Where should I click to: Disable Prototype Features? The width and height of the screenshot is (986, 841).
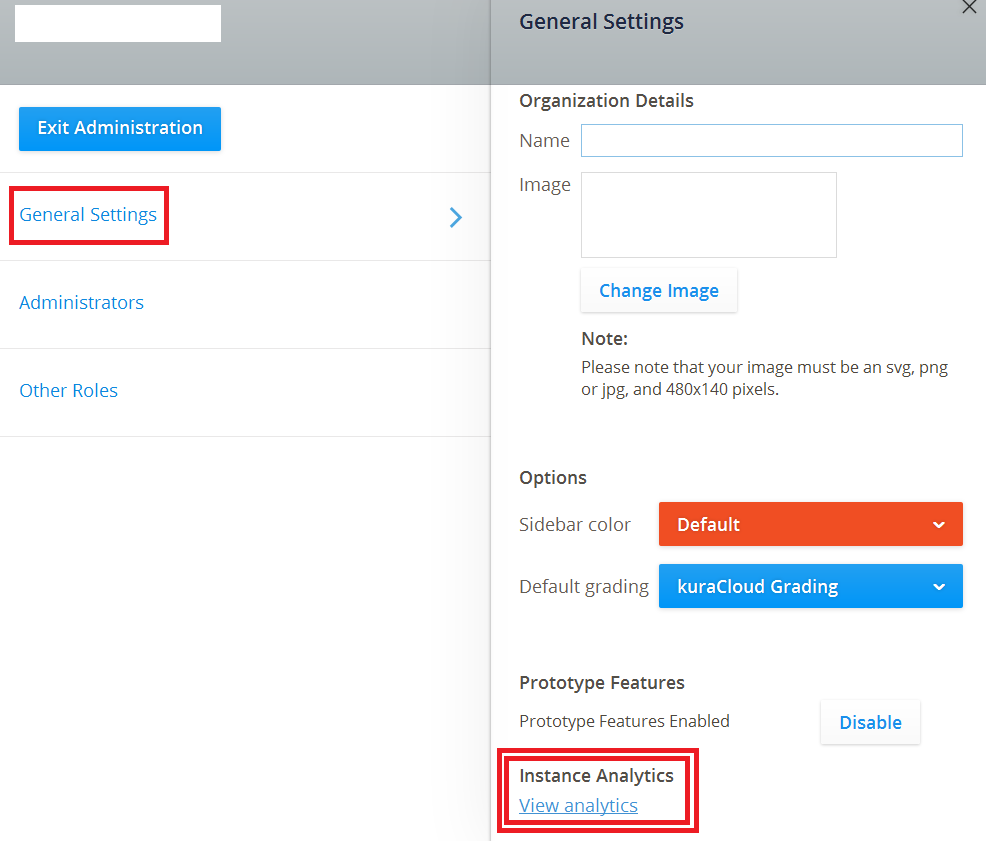pos(870,722)
